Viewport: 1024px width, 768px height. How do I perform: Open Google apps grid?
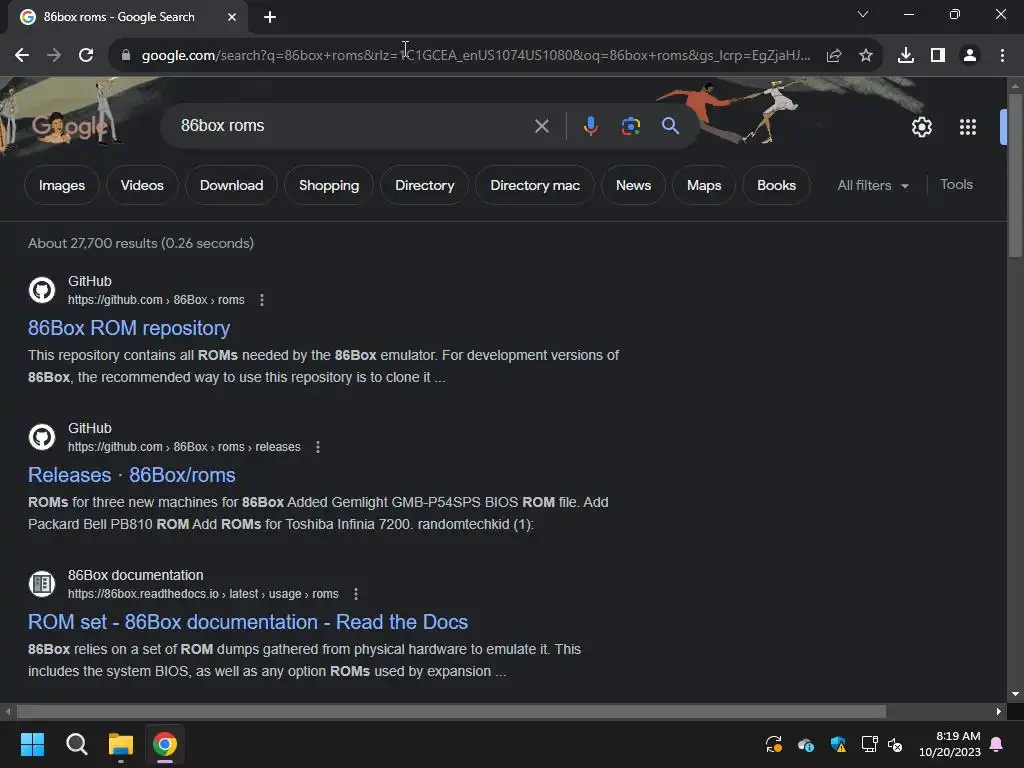pos(968,127)
